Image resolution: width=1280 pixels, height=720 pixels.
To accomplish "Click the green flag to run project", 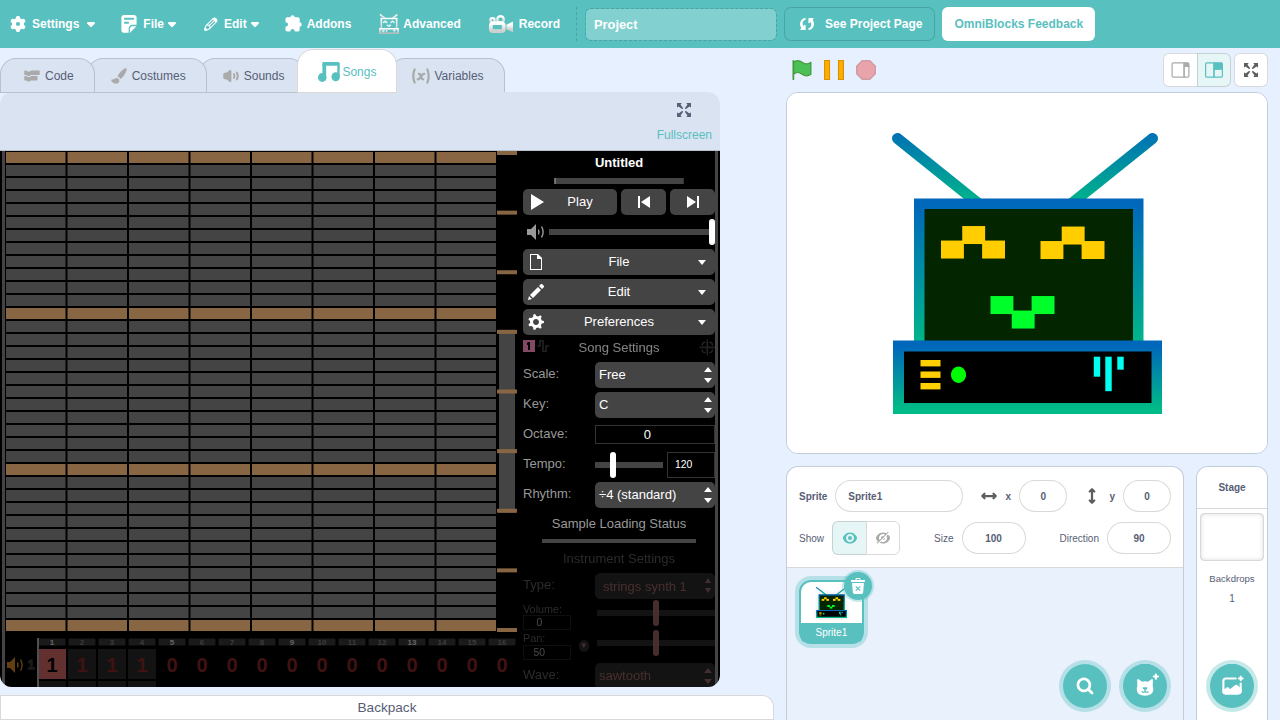I will pyautogui.click(x=801, y=70).
